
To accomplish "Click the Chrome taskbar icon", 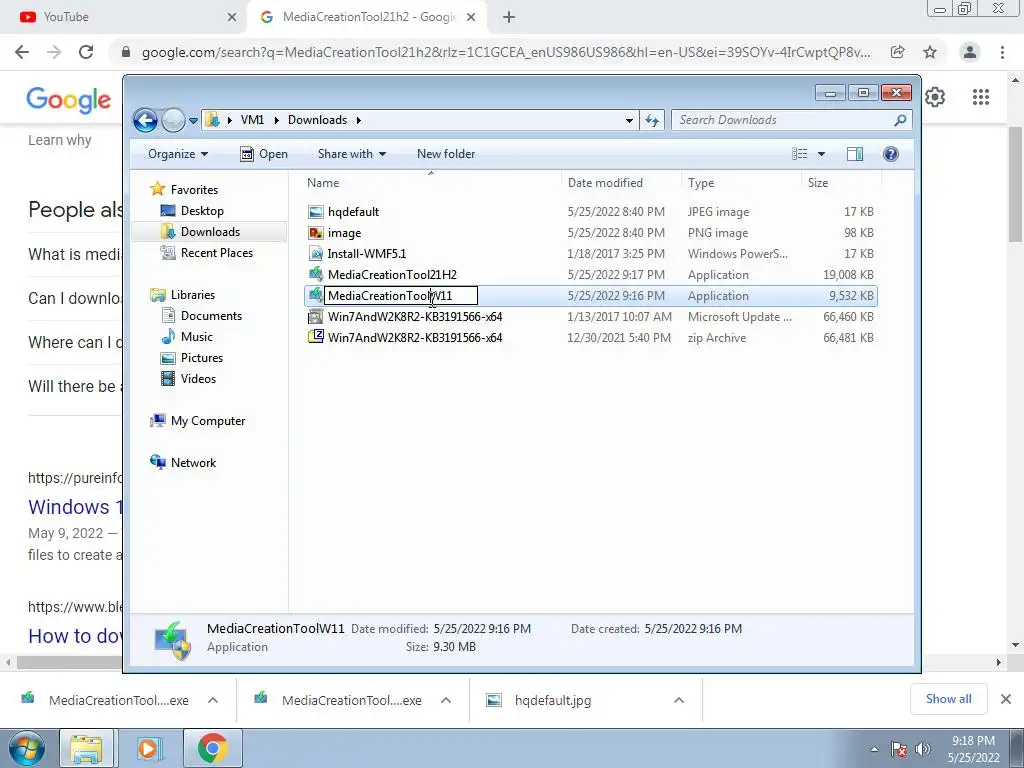I will tap(212, 748).
